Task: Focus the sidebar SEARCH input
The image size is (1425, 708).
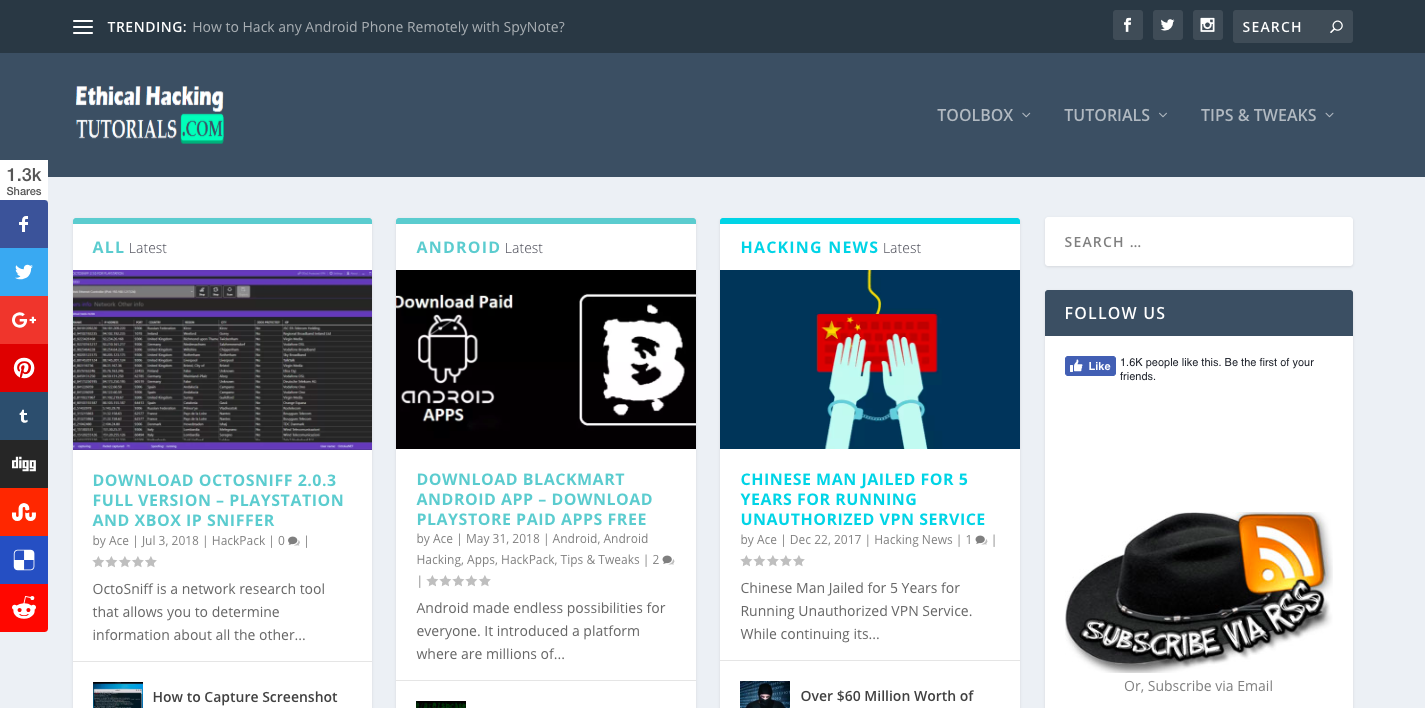Action: (1198, 242)
